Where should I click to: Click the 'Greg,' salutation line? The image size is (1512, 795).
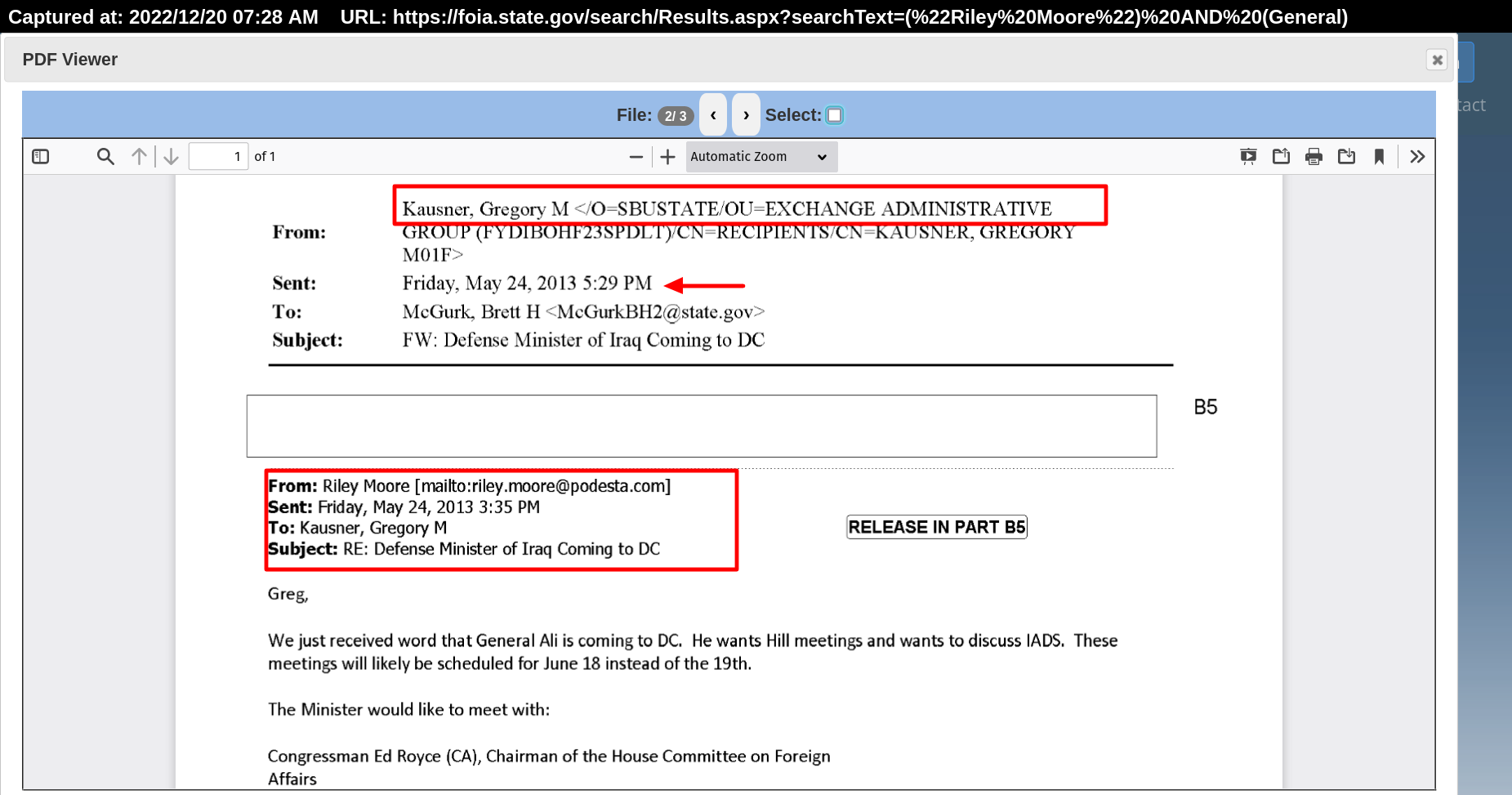point(288,594)
